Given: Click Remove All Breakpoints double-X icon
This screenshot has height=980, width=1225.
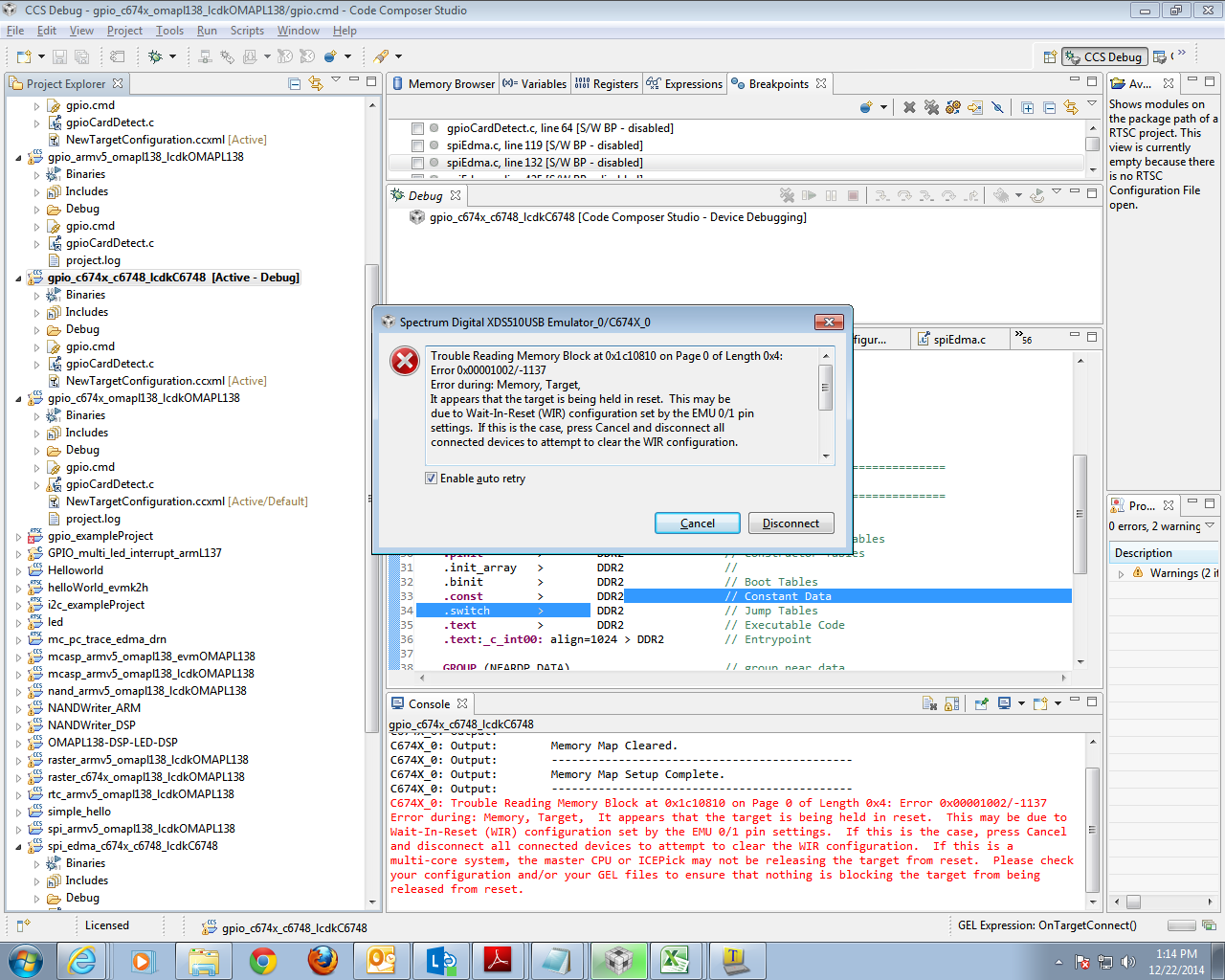Looking at the screenshot, I should tap(931, 107).
